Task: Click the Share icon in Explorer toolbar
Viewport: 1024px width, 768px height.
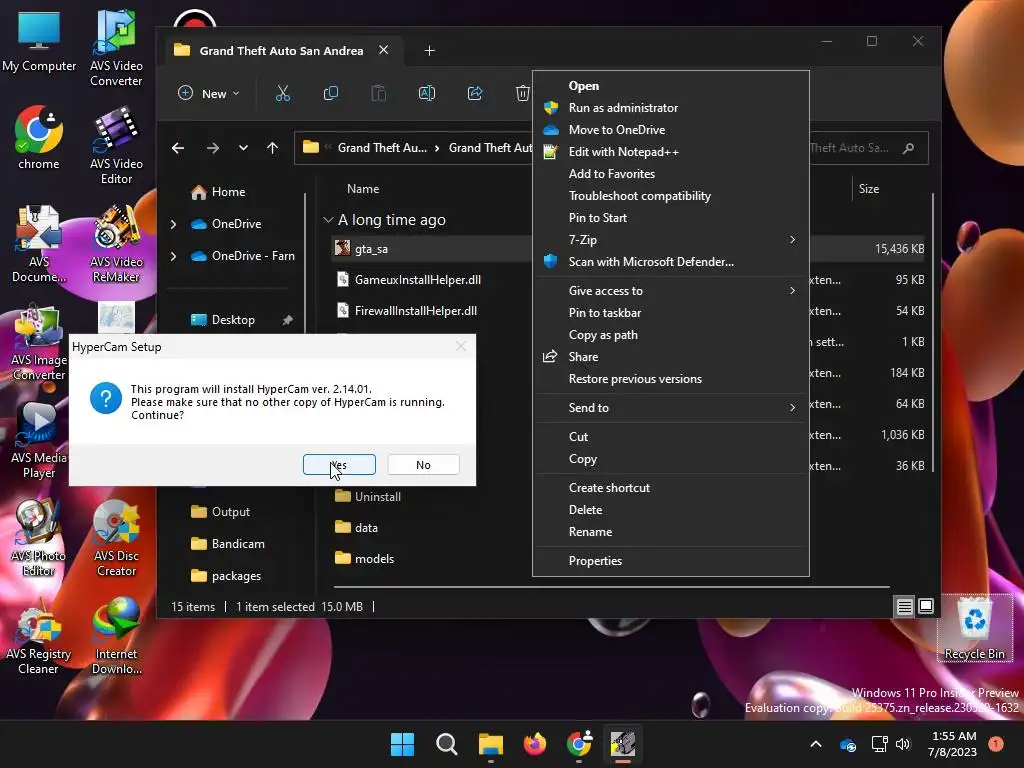Action: (x=475, y=93)
